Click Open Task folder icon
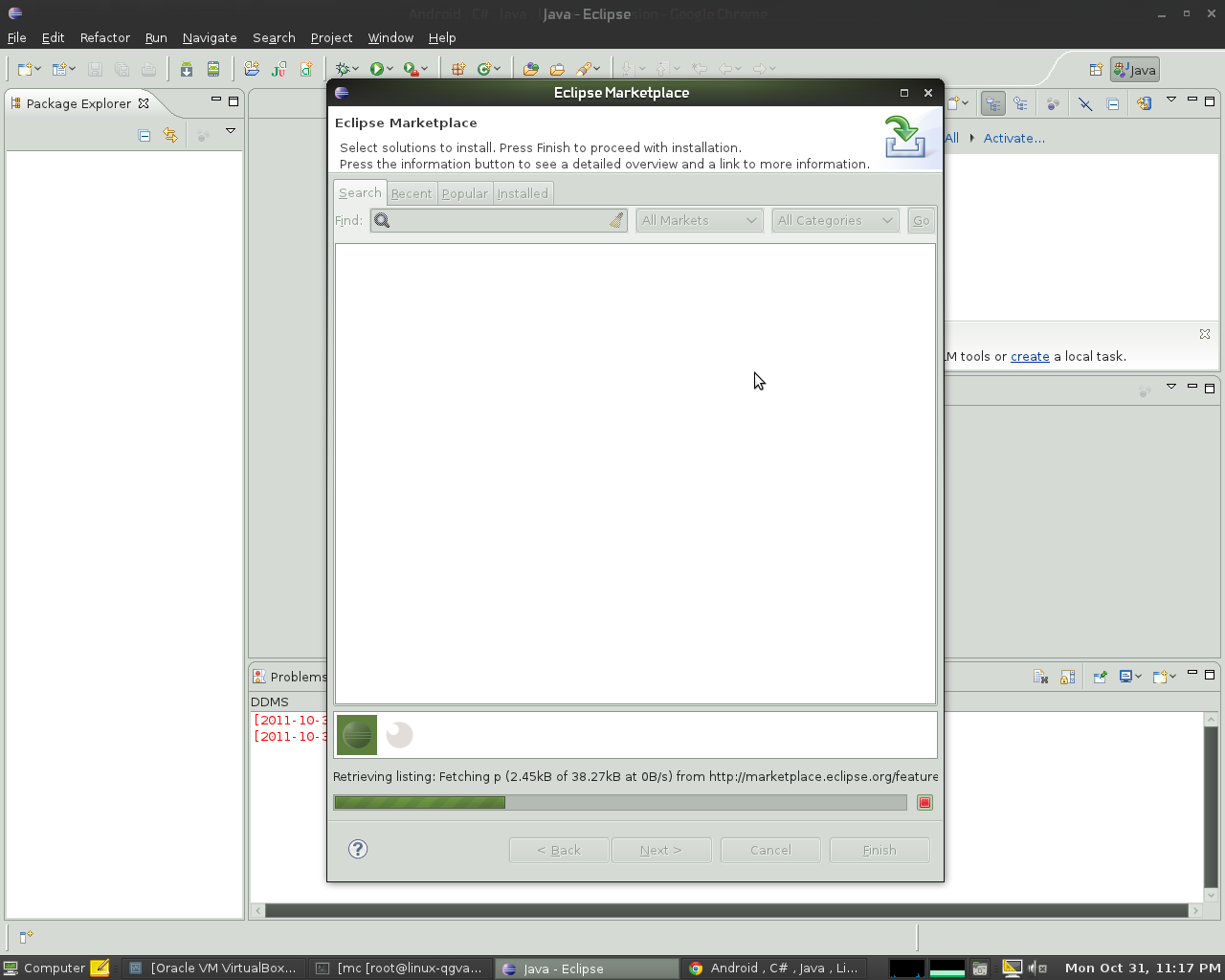Image resolution: width=1225 pixels, height=980 pixels. [x=557, y=69]
